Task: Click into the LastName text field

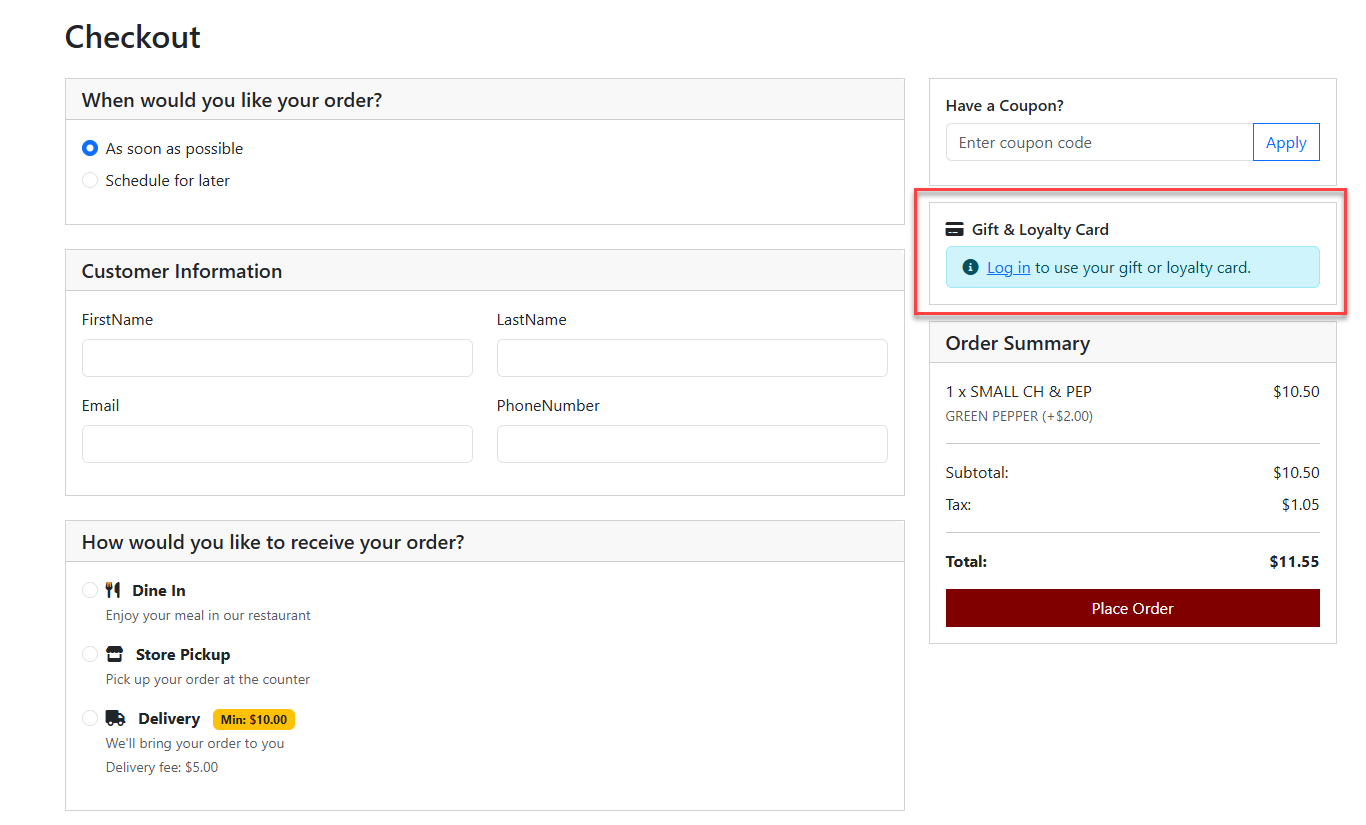Action: [x=692, y=358]
